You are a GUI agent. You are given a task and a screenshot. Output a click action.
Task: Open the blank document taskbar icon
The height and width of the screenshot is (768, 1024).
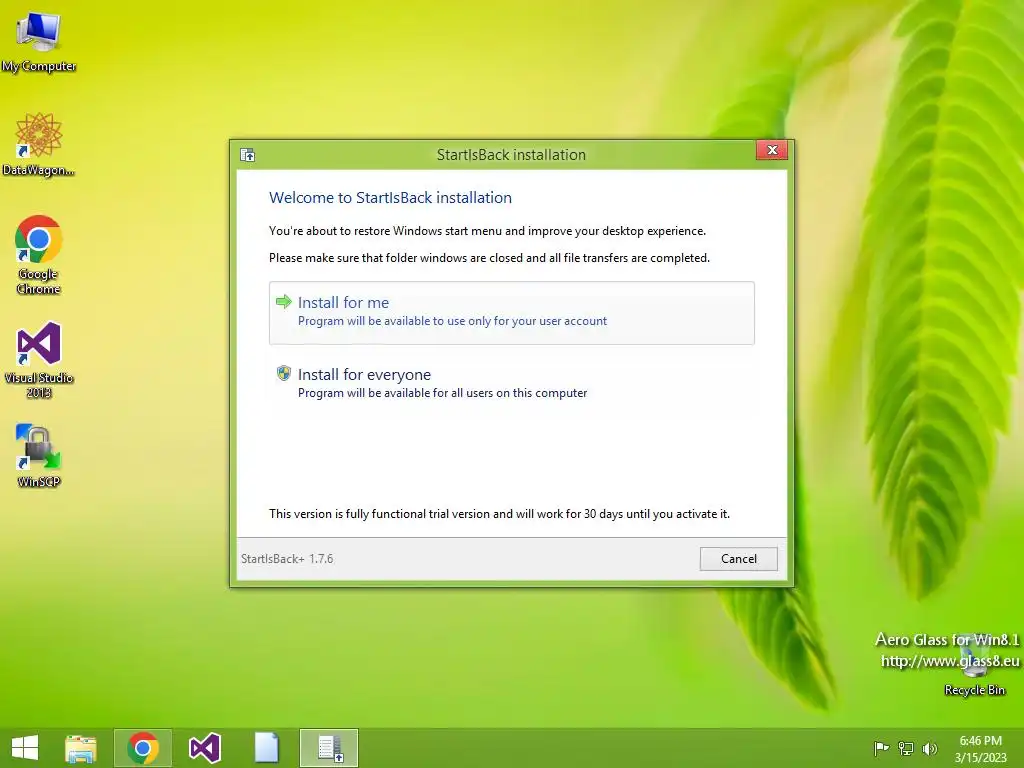point(266,748)
